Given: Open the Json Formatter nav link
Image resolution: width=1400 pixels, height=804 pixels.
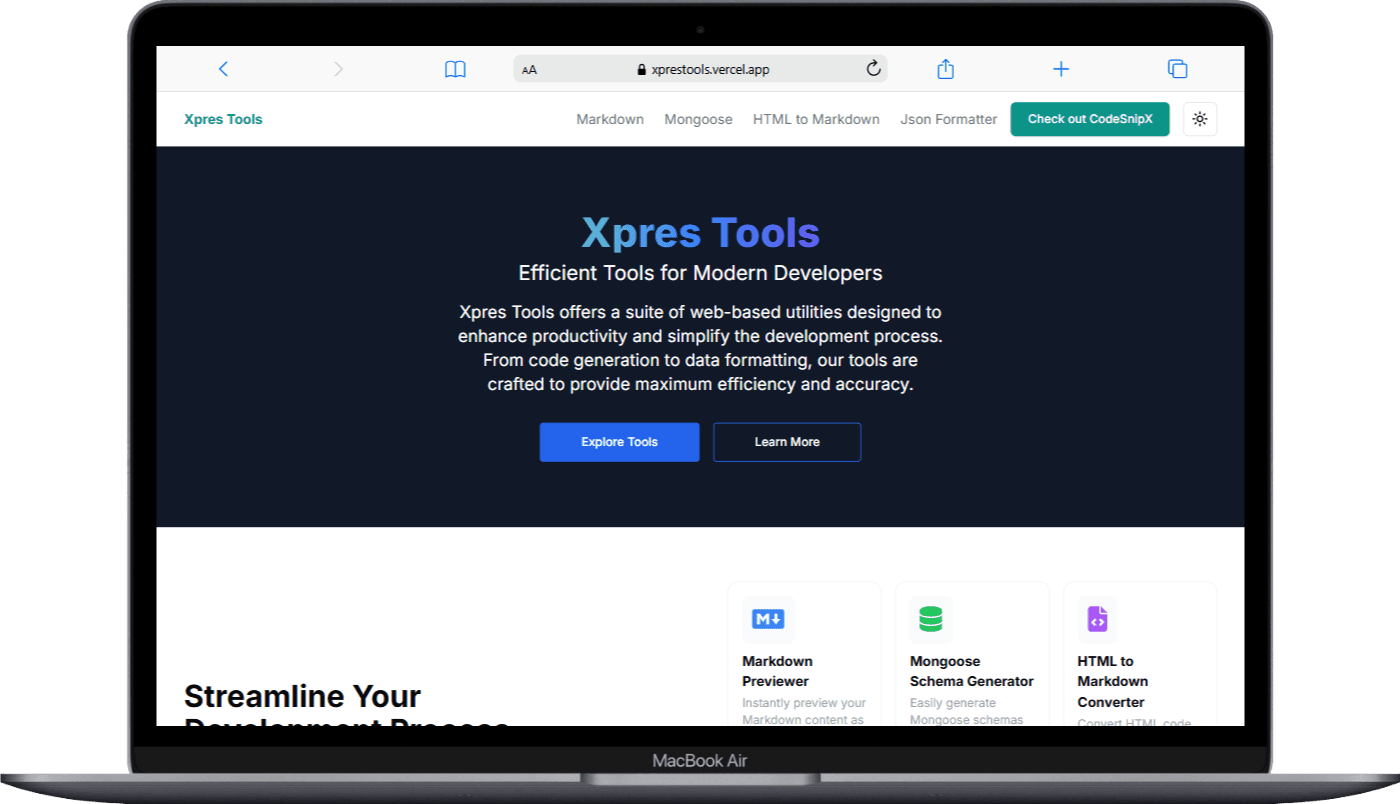Looking at the screenshot, I should (x=948, y=119).
